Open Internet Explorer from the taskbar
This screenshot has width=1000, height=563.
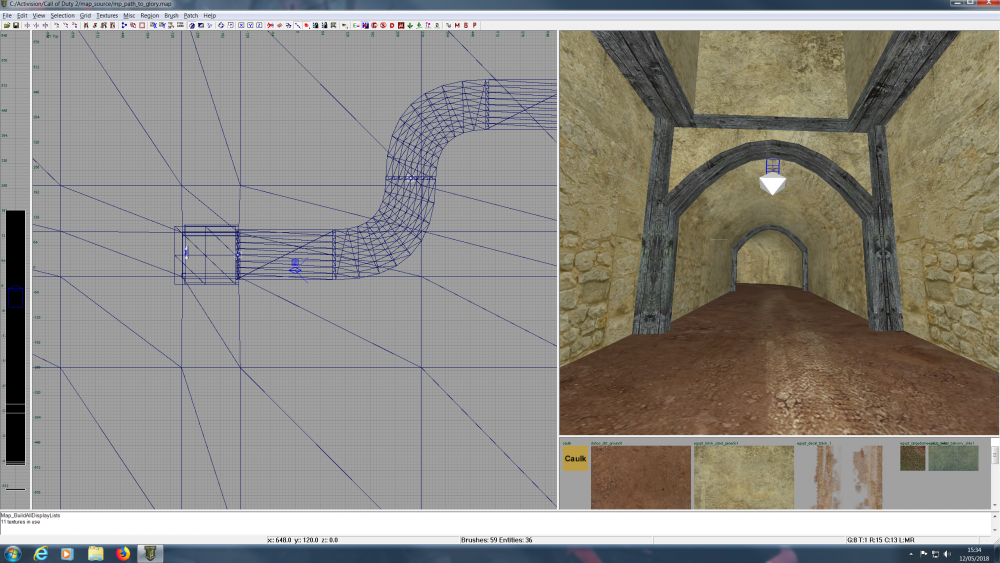coord(41,553)
